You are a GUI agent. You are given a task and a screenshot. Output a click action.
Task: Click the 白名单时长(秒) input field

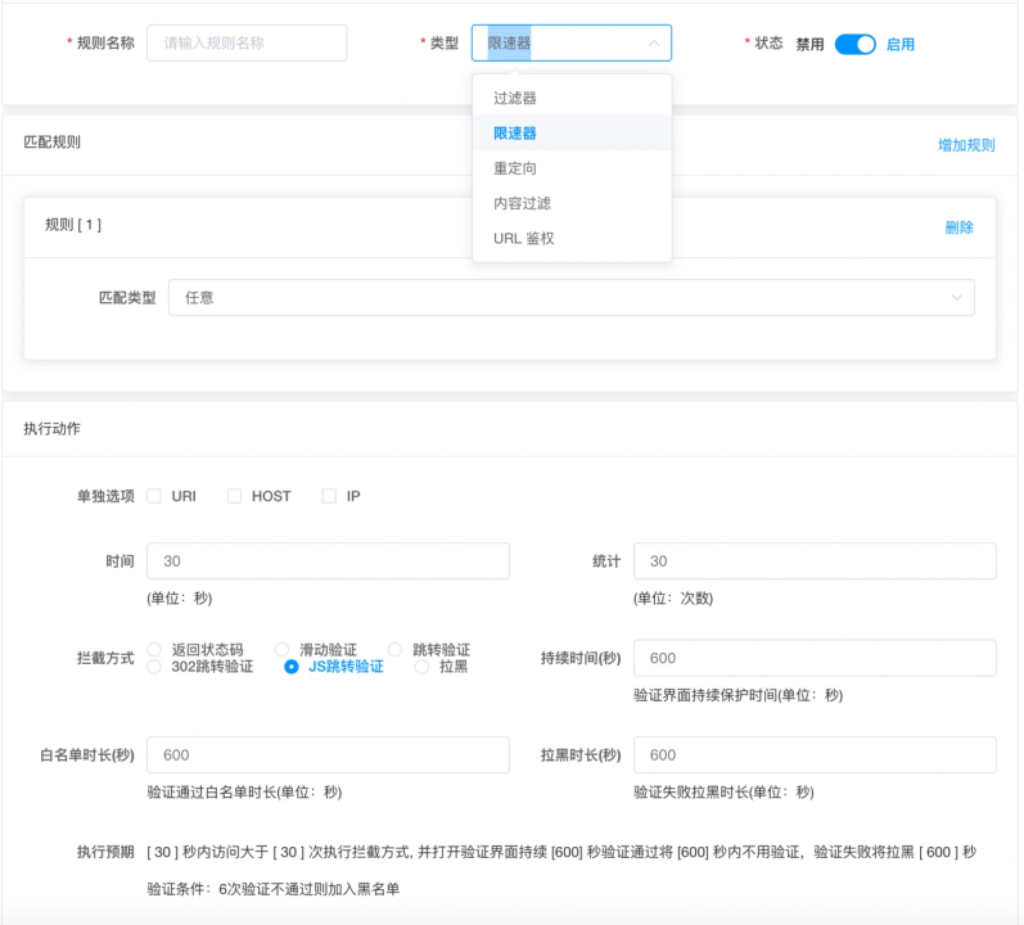[328, 755]
